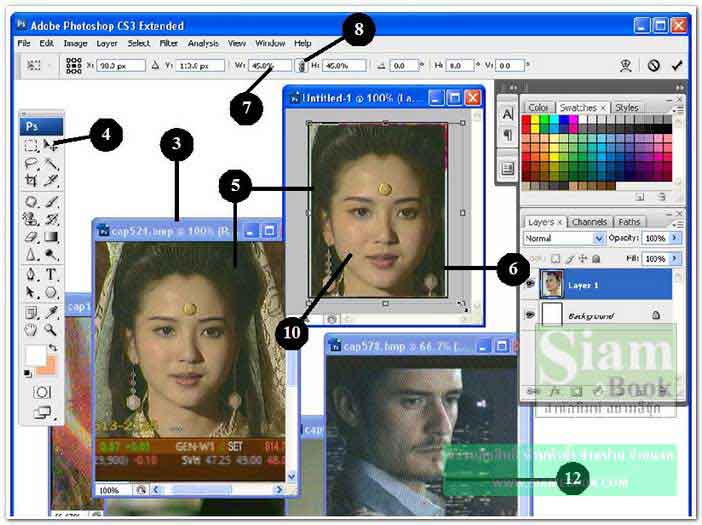The width and height of the screenshot is (702, 525).
Task: Open the Fill slider arrow
Action: 675,259
